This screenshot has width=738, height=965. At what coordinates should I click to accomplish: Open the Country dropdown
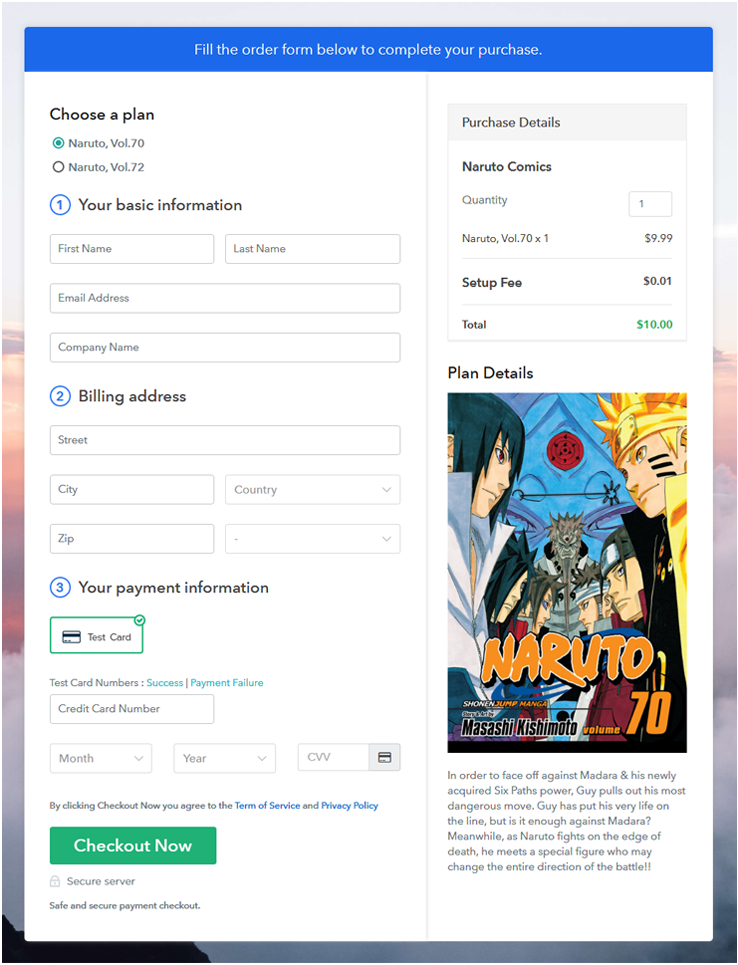tap(313, 489)
